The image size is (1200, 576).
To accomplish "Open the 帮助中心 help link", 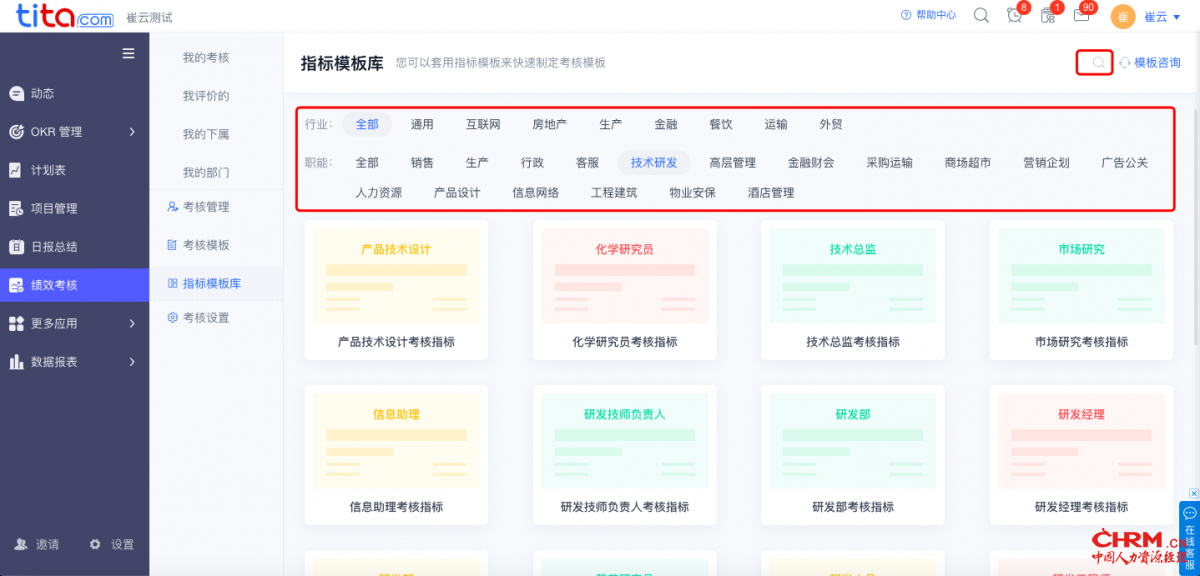I will click(928, 15).
